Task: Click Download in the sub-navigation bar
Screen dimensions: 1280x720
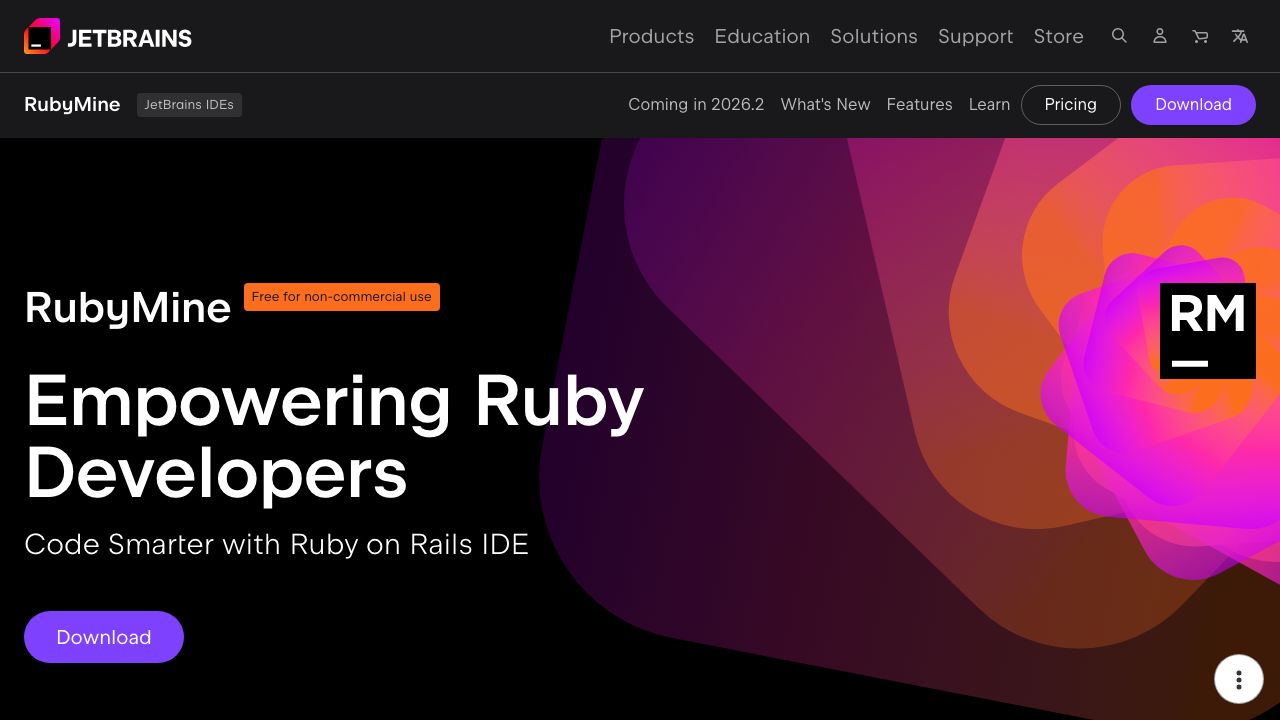Action: (1193, 105)
